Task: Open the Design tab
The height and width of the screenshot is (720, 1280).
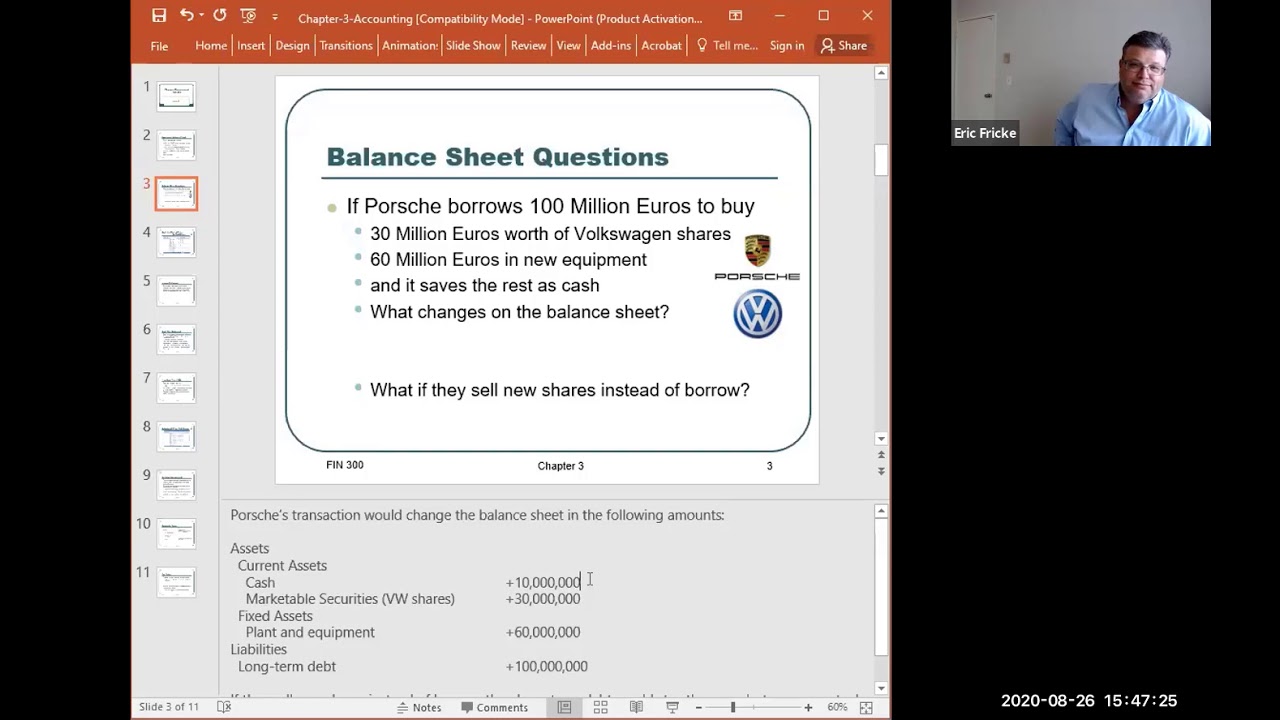Action: 292,46
